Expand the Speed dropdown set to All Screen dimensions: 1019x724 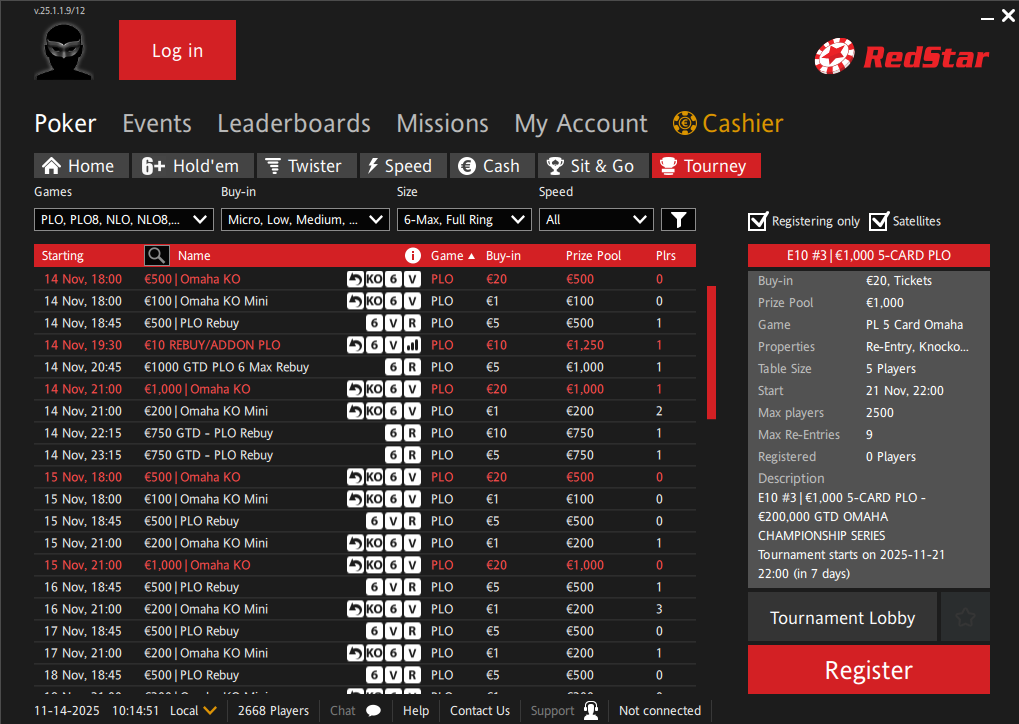tap(596, 220)
